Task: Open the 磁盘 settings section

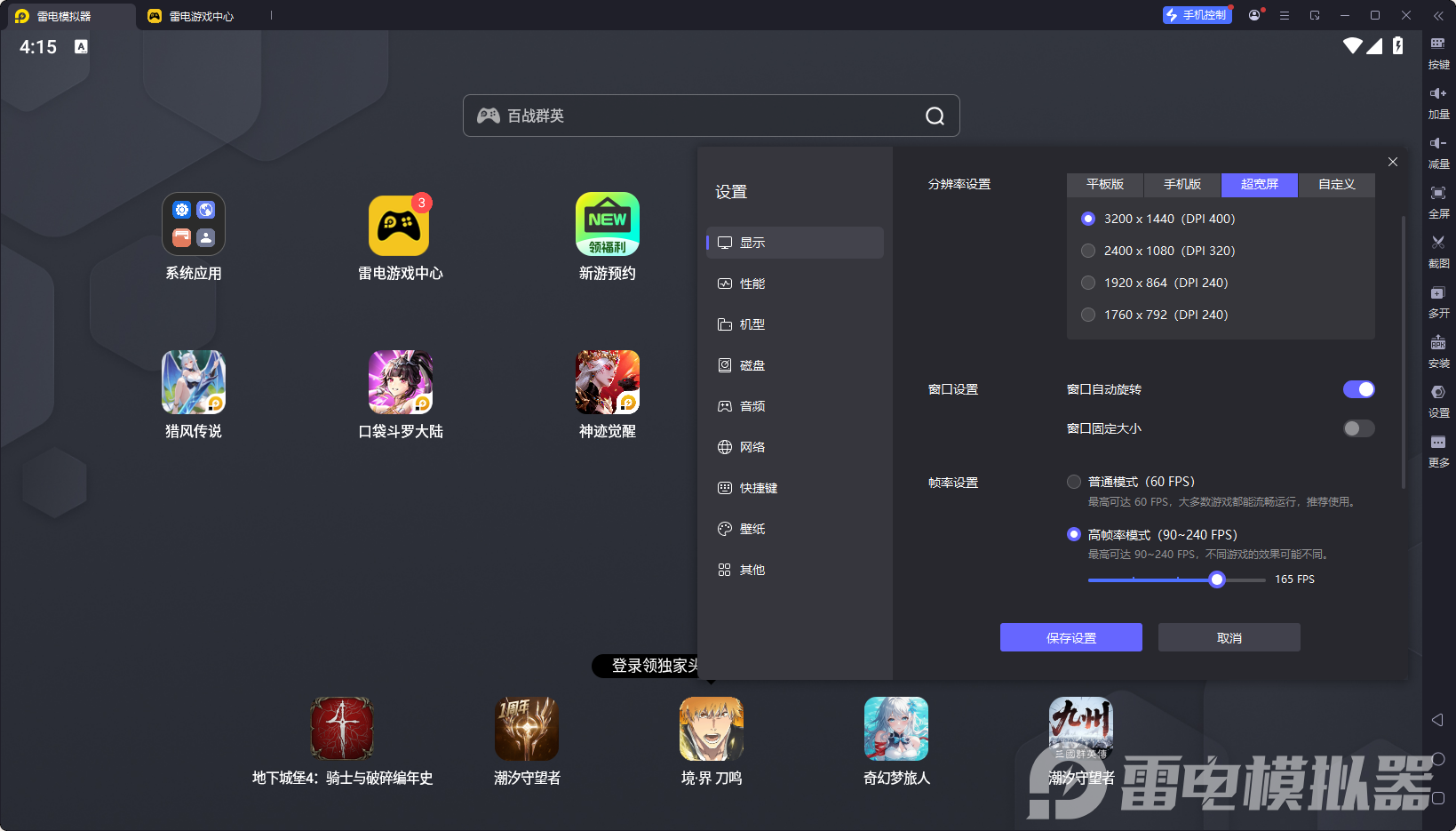Action: [x=795, y=365]
